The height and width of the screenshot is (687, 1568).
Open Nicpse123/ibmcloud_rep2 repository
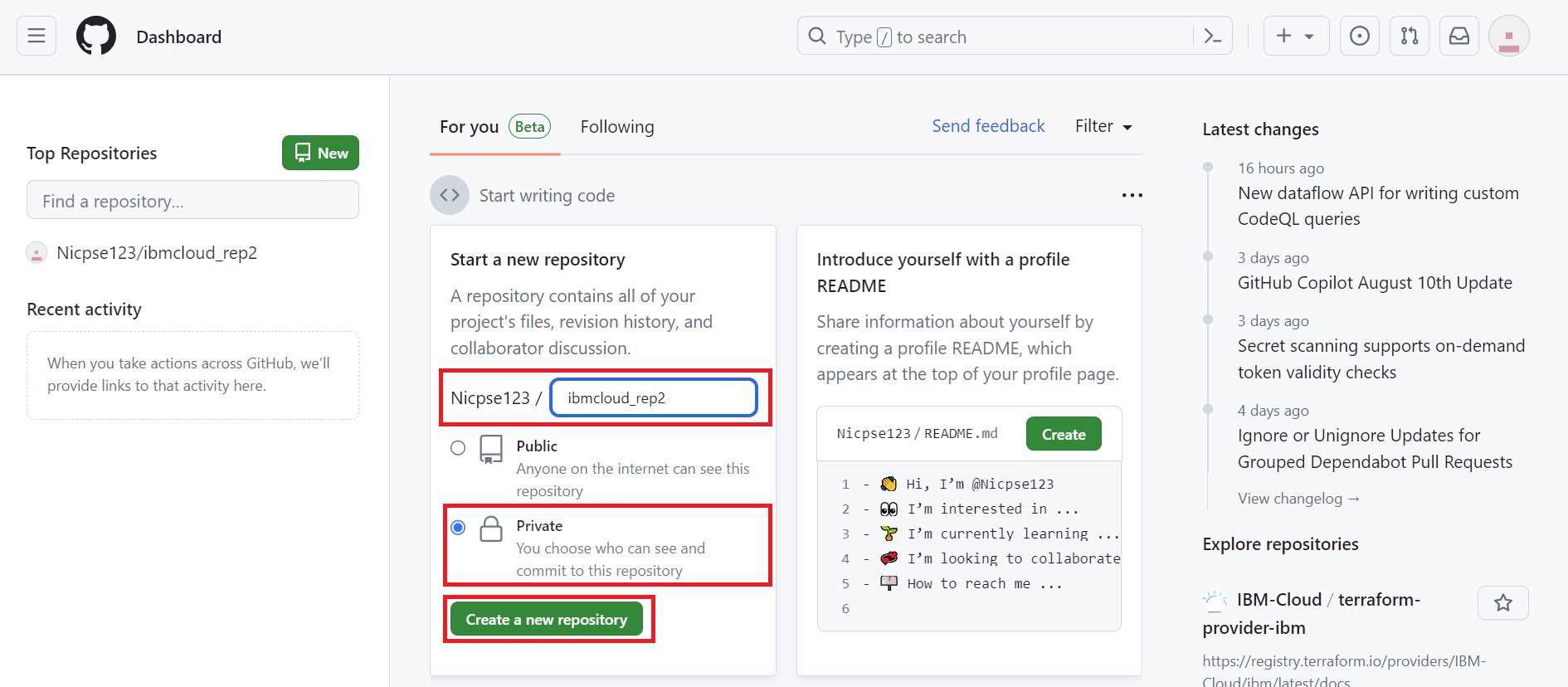tap(157, 253)
